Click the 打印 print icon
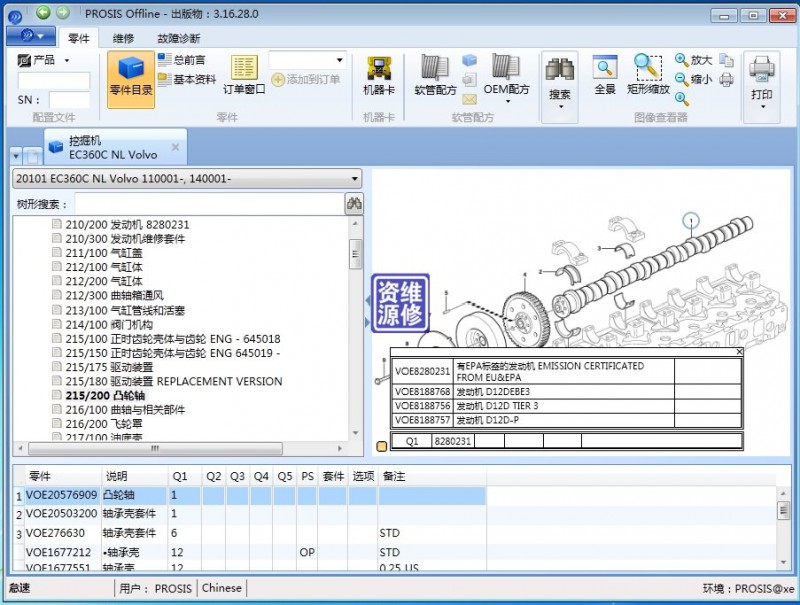This screenshot has width=800, height=605. point(762,69)
